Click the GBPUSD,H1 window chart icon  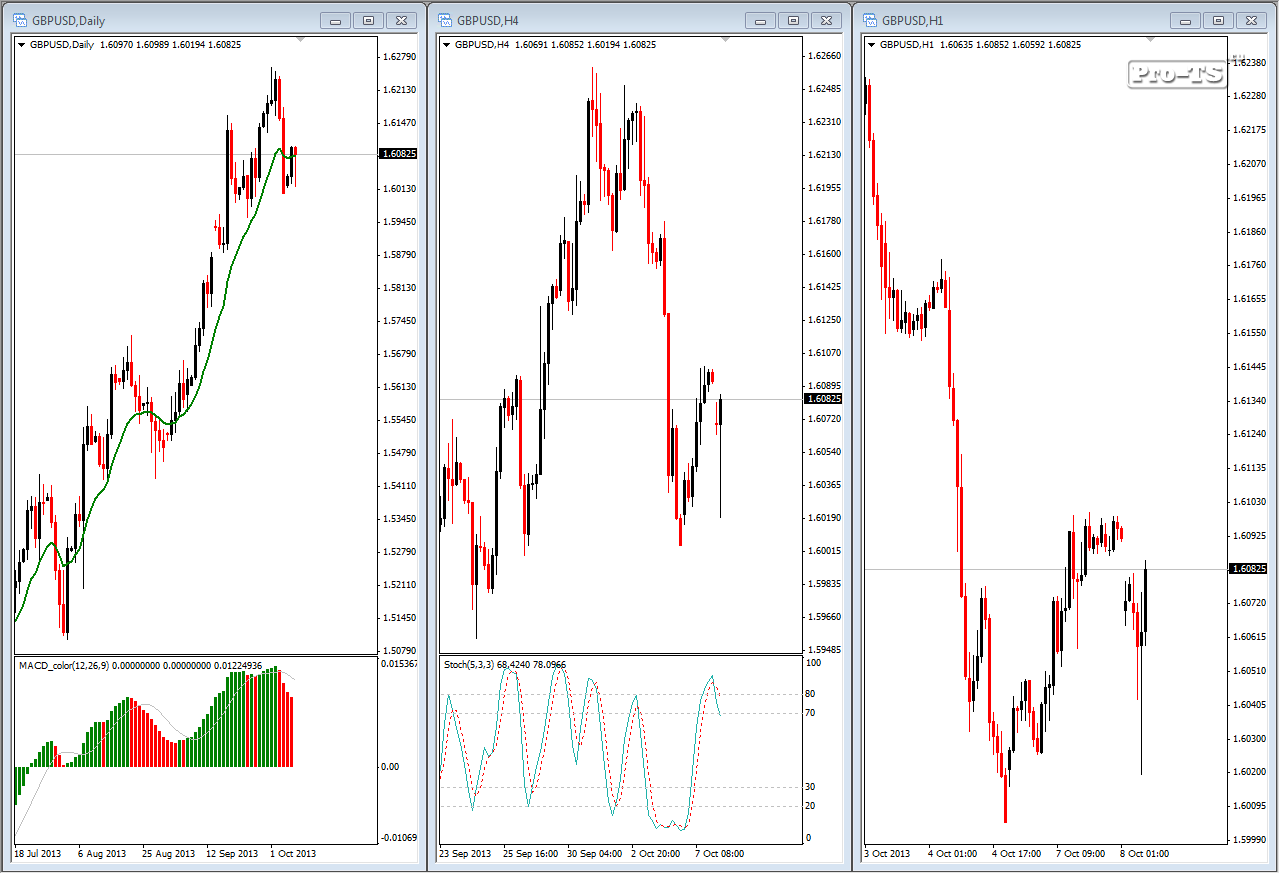tap(869, 20)
